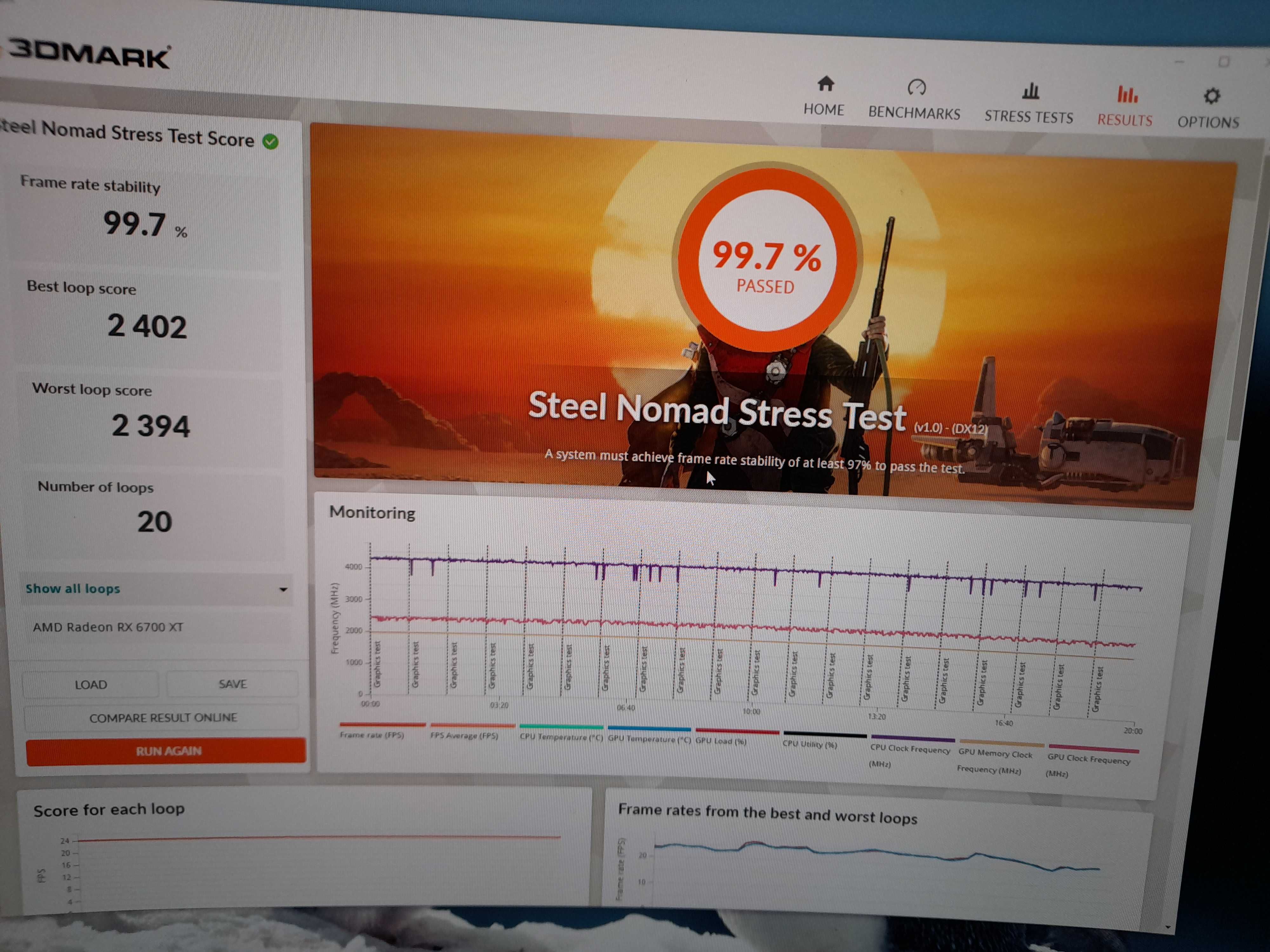The height and width of the screenshot is (952, 1270).
Task: Click the Home house icon
Action: 825,84
